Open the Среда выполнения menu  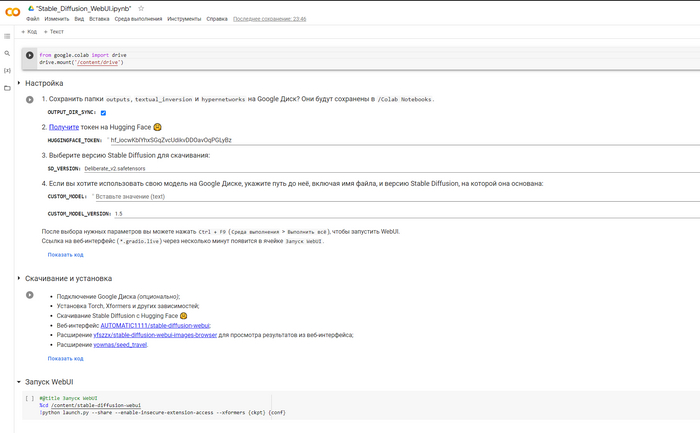coord(138,19)
